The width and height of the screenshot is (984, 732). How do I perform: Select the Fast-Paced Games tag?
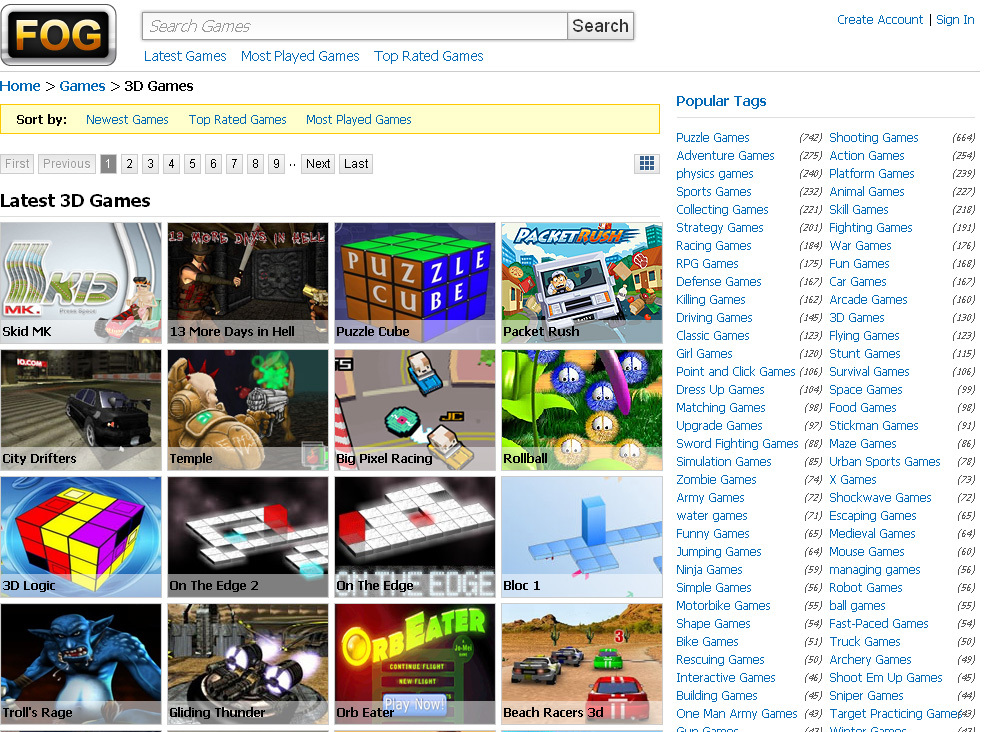pyautogui.click(x=878, y=624)
